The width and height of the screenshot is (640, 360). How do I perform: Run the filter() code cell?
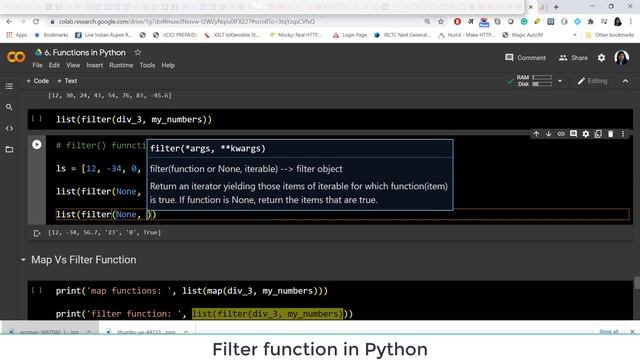tap(37, 144)
